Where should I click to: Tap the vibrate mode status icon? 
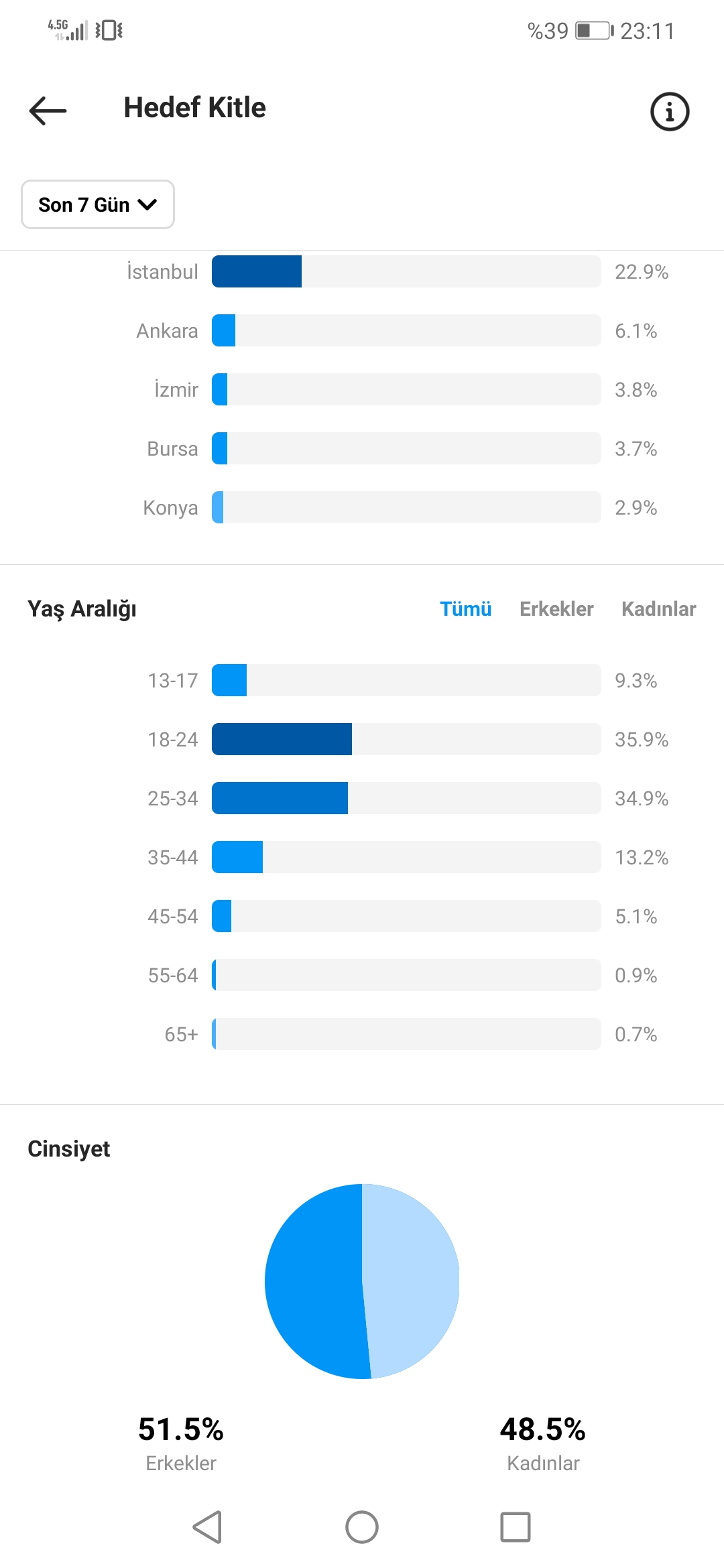coord(109,30)
